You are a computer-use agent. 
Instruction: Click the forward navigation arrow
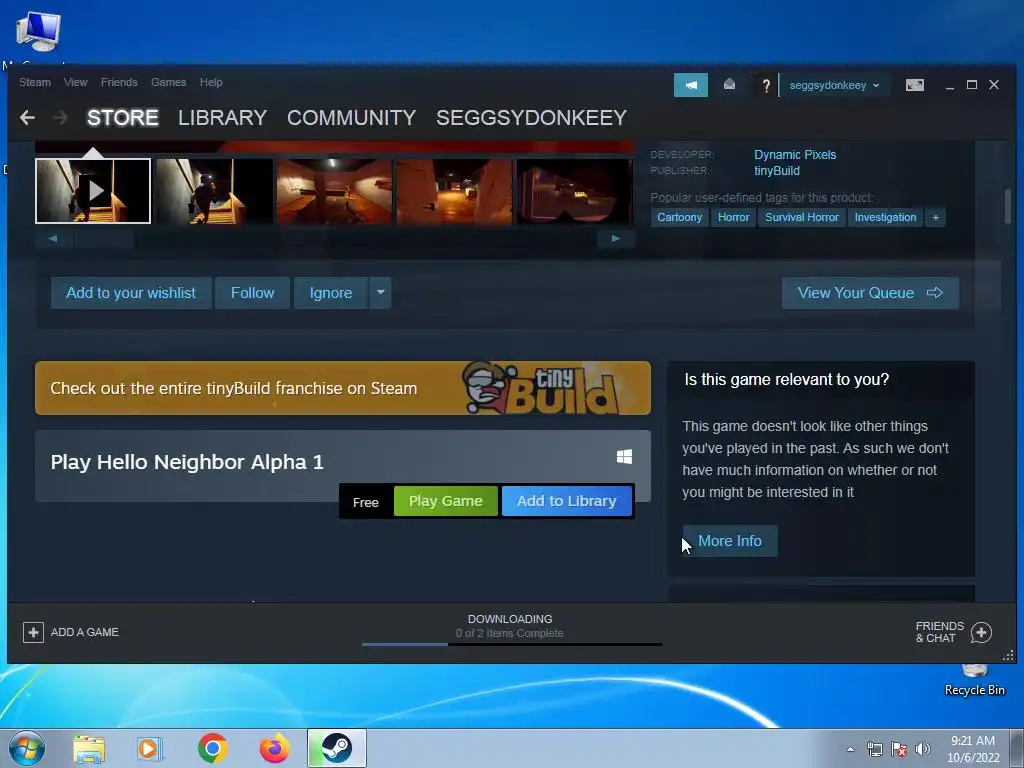tap(60, 118)
